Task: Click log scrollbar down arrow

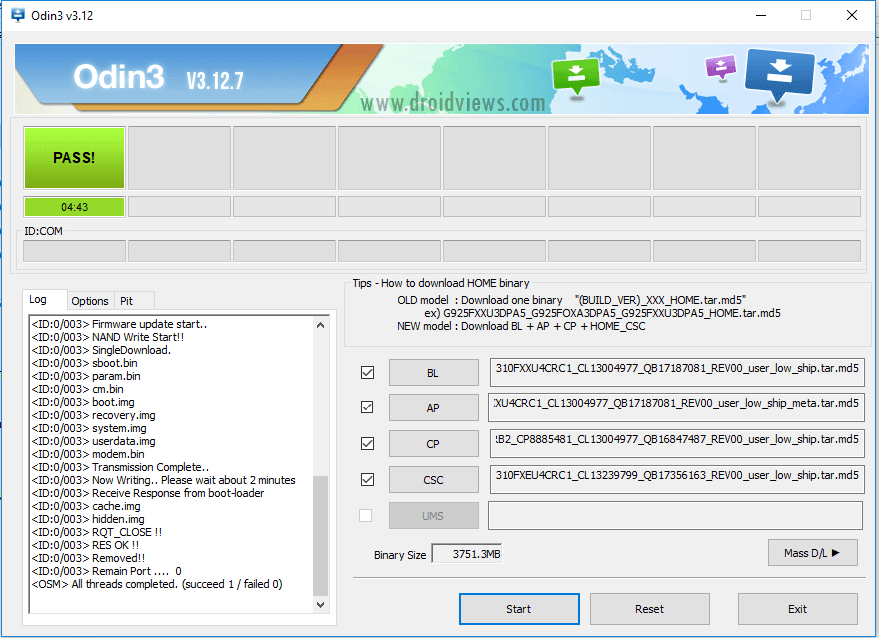Action: [321, 604]
